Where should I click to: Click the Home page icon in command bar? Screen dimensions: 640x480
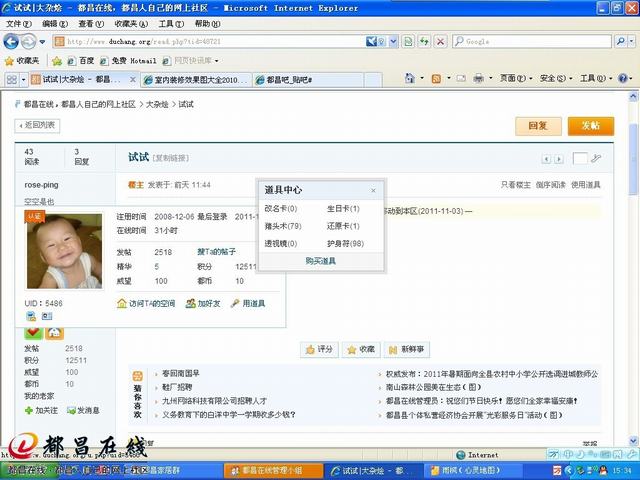click(410, 78)
